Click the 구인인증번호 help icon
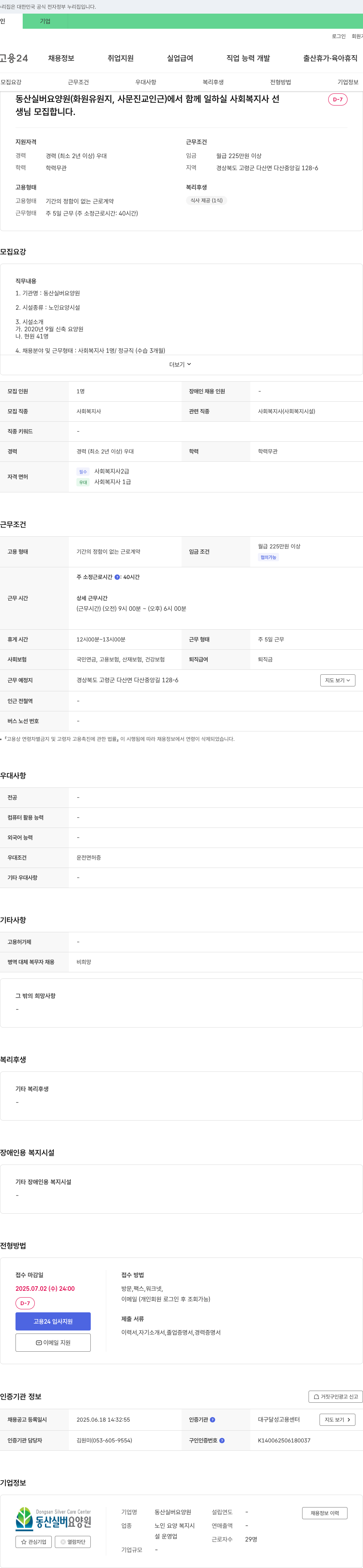Image resolution: width=363 pixels, height=1568 pixels. [222, 1441]
